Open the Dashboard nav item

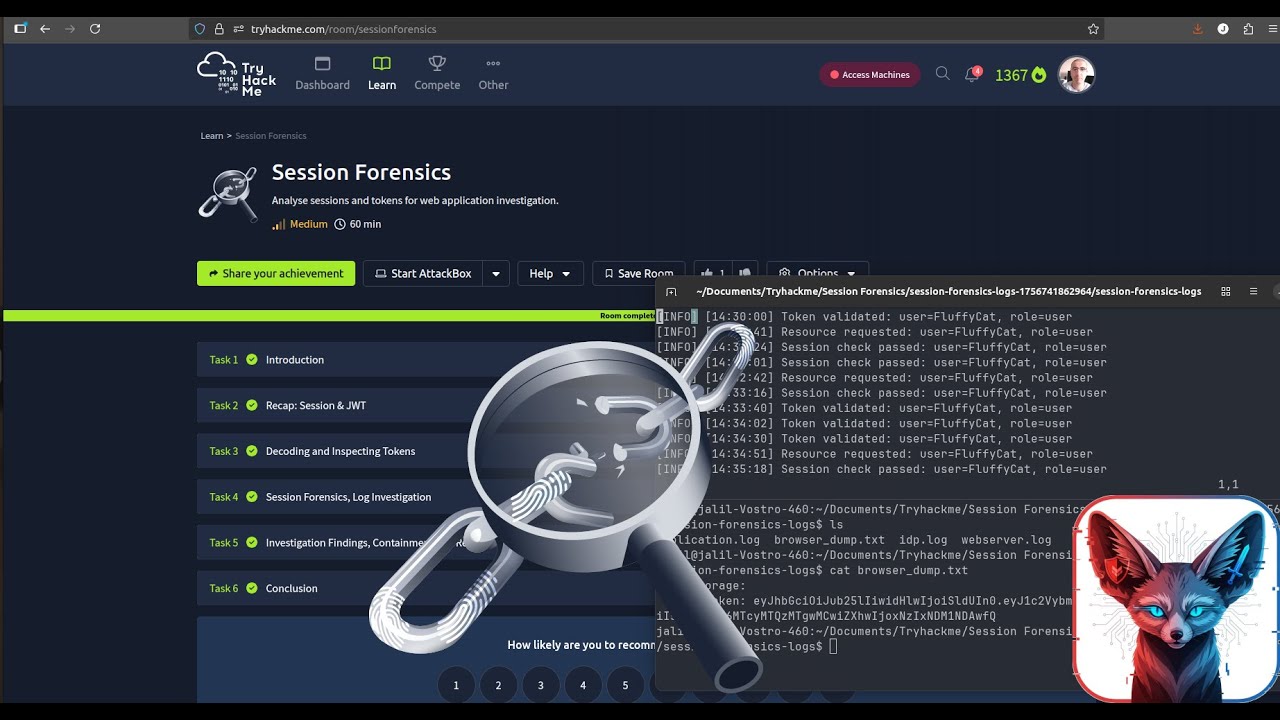coord(322,75)
